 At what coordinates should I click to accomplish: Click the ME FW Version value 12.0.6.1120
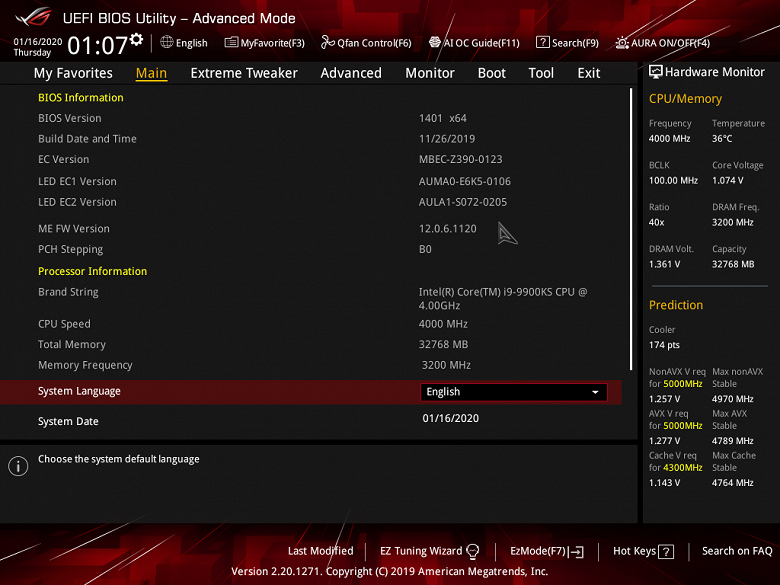[x=448, y=229]
